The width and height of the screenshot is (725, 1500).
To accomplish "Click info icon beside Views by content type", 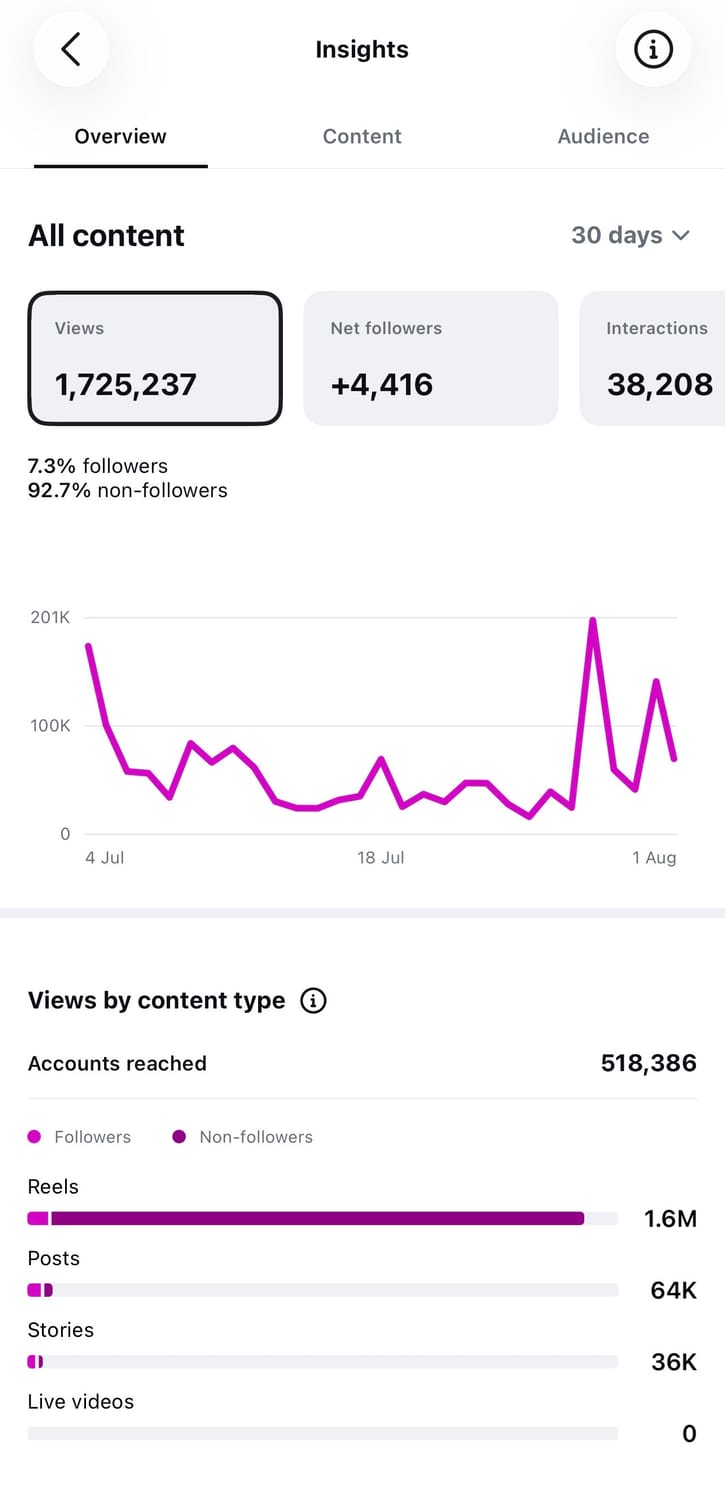I will [x=313, y=1000].
